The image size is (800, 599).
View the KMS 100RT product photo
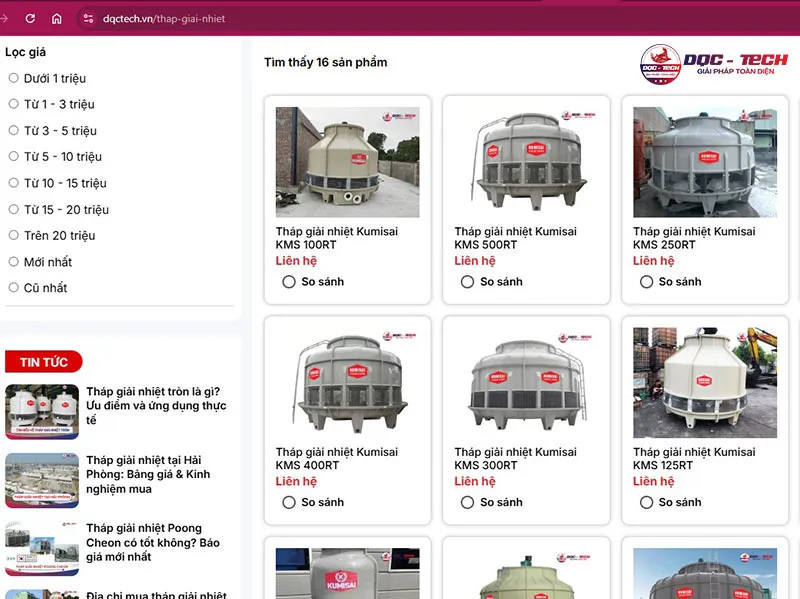(x=347, y=162)
